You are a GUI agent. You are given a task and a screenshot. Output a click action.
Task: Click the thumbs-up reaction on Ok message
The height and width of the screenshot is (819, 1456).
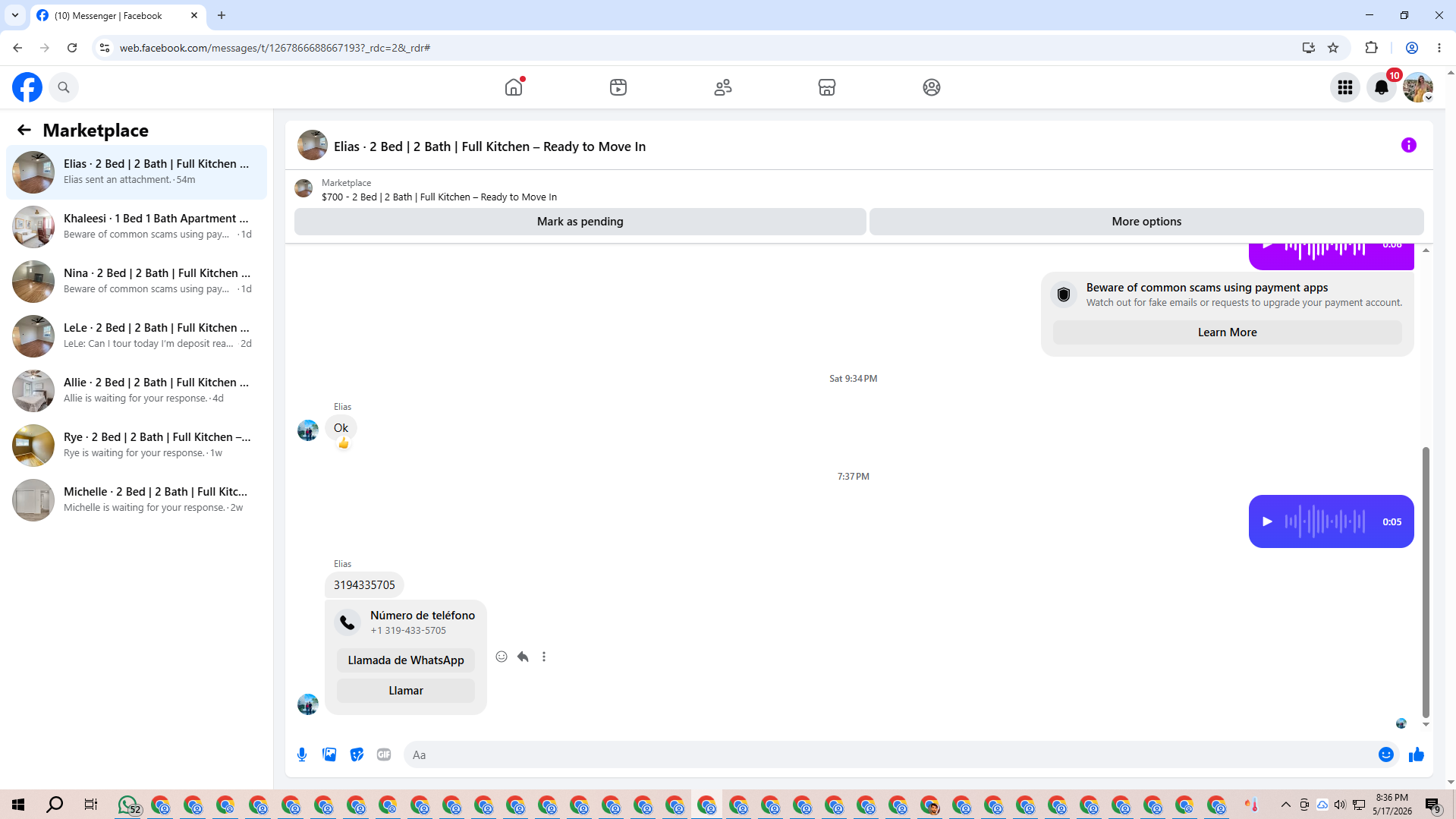point(344,443)
